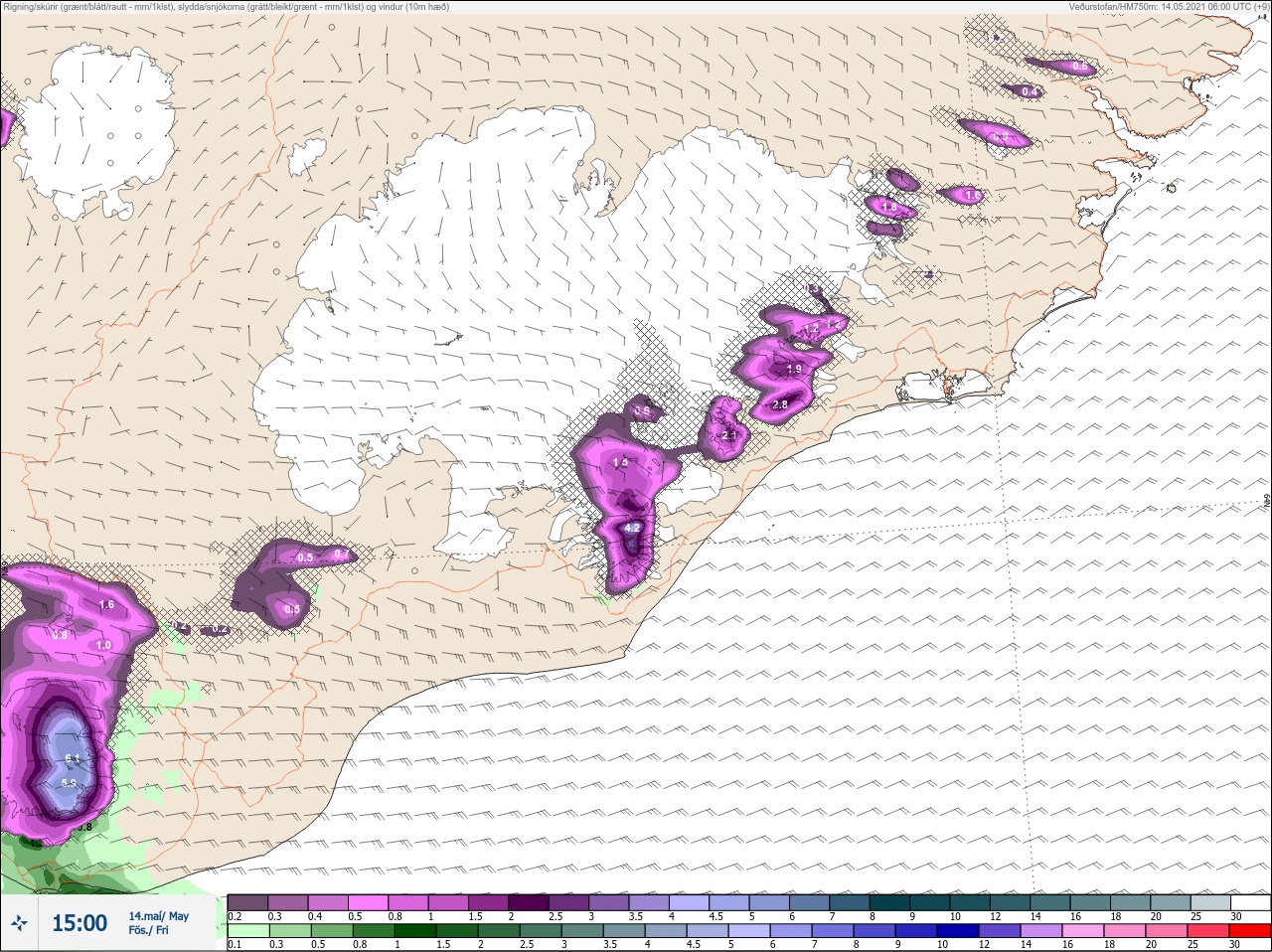The height and width of the screenshot is (952, 1272).
Task: Click the 15:00 forecast time display
Action: 79,923
